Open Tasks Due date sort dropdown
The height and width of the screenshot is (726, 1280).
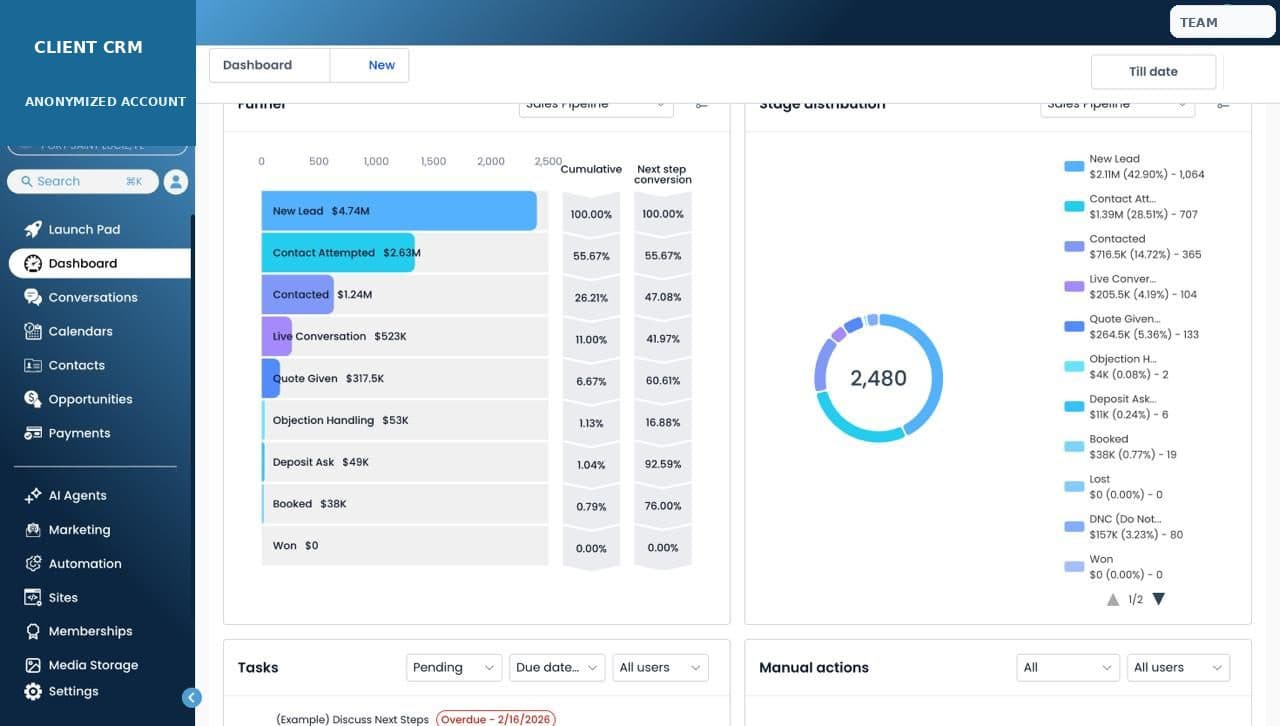point(558,667)
